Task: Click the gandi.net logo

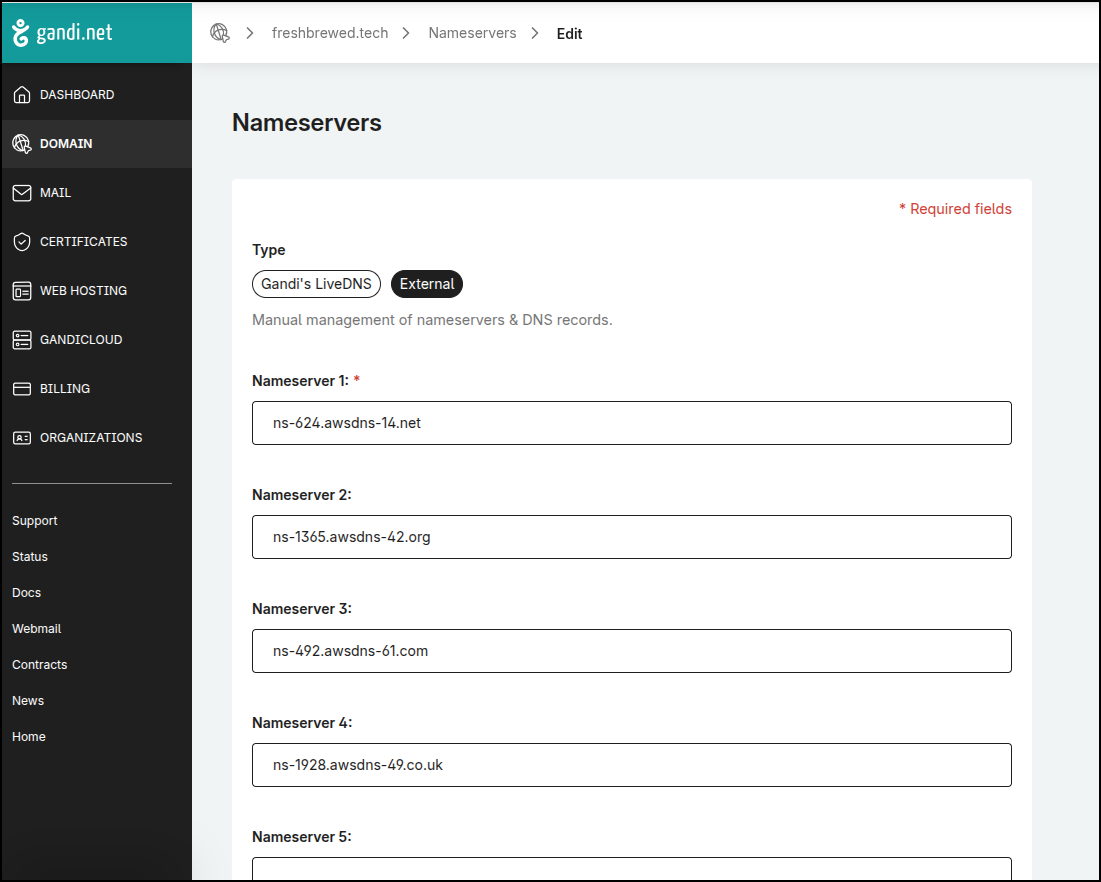Action: pos(62,33)
